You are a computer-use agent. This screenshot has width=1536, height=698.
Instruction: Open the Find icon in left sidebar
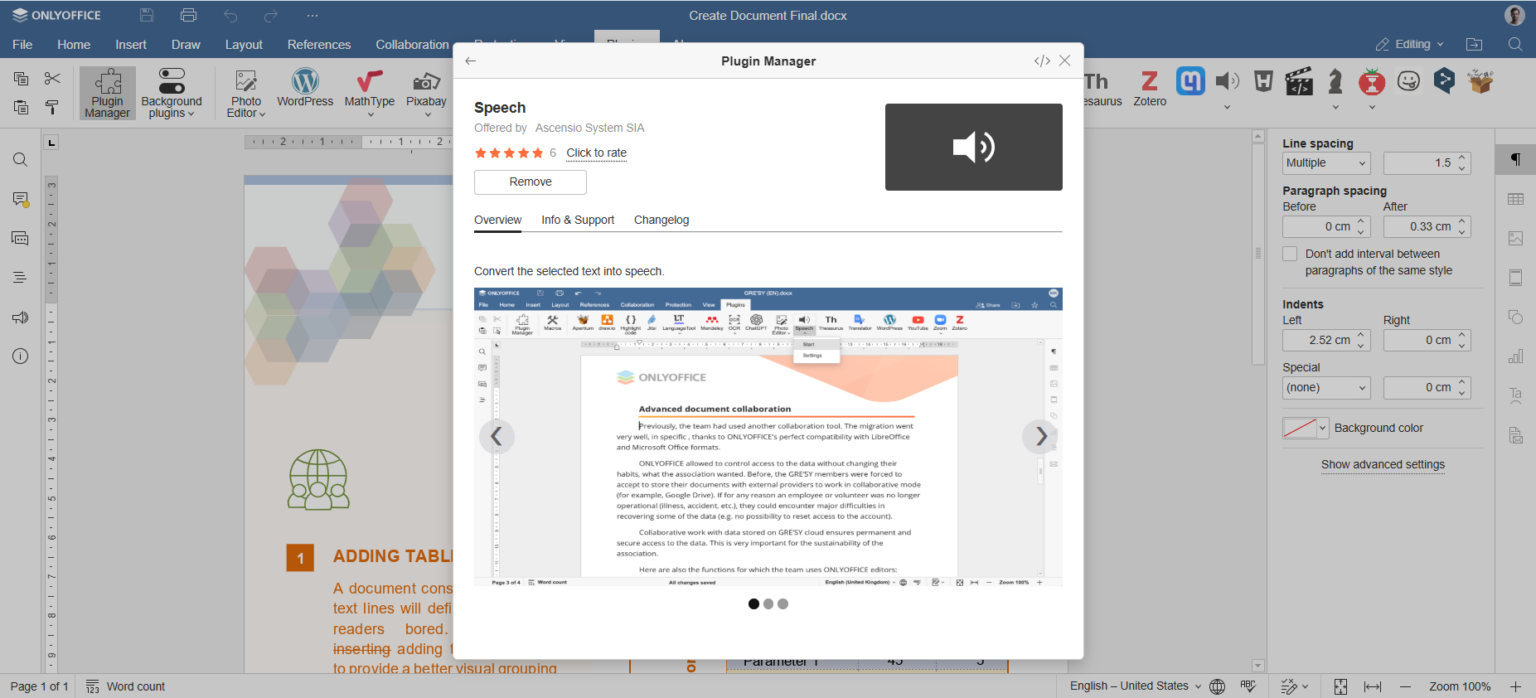click(20, 160)
